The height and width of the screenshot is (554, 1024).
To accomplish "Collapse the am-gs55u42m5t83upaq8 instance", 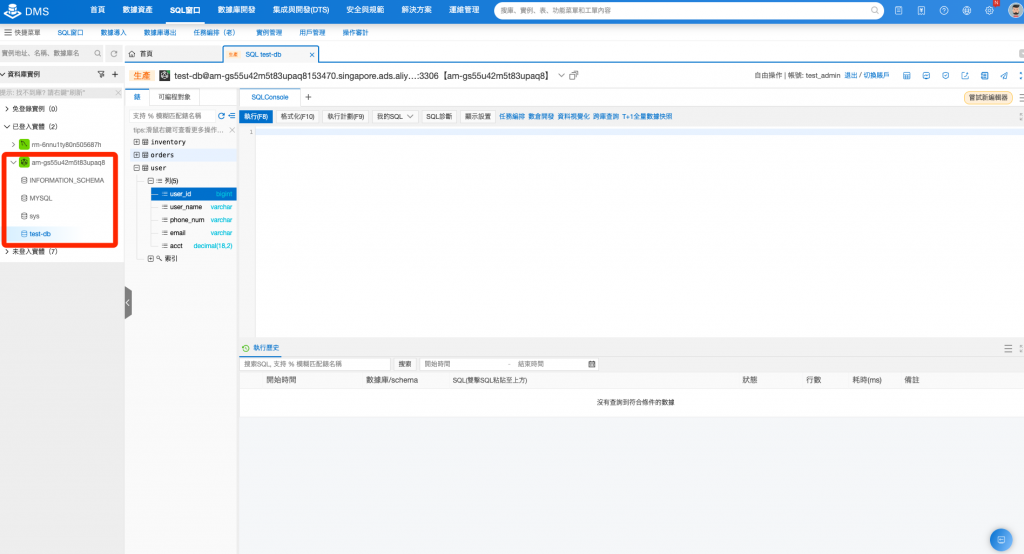I will coord(13,162).
